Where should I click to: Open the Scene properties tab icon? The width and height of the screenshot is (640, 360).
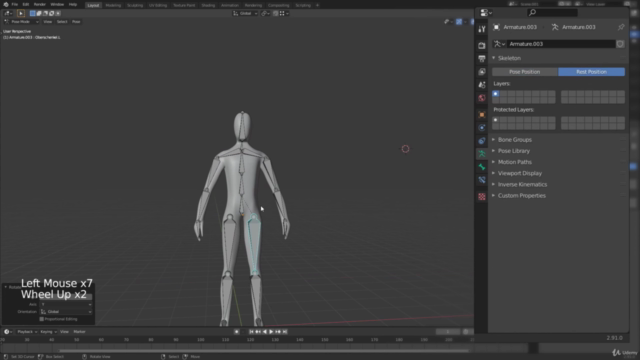tap(482, 84)
